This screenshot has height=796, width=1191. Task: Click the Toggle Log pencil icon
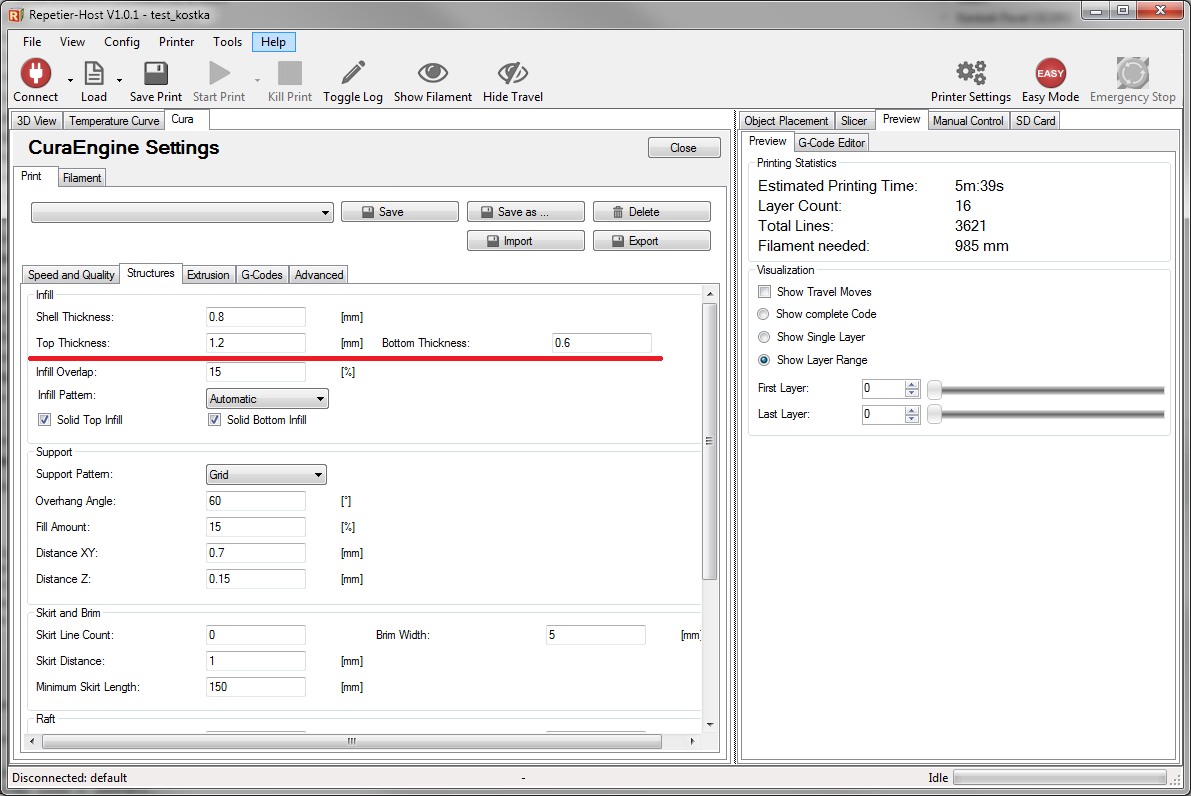coord(352,73)
